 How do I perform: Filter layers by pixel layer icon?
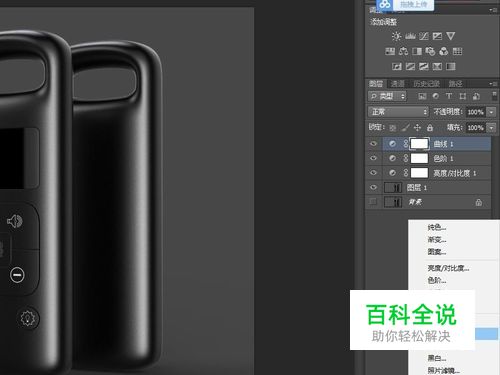tap(422, 96)
